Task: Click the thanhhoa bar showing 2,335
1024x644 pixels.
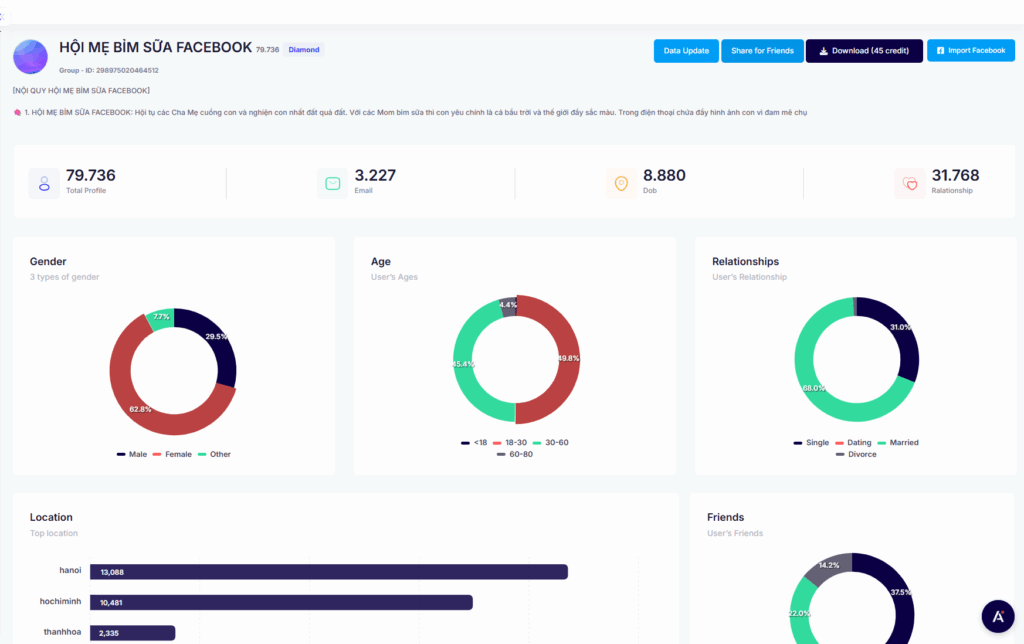Action: (133, 633)
